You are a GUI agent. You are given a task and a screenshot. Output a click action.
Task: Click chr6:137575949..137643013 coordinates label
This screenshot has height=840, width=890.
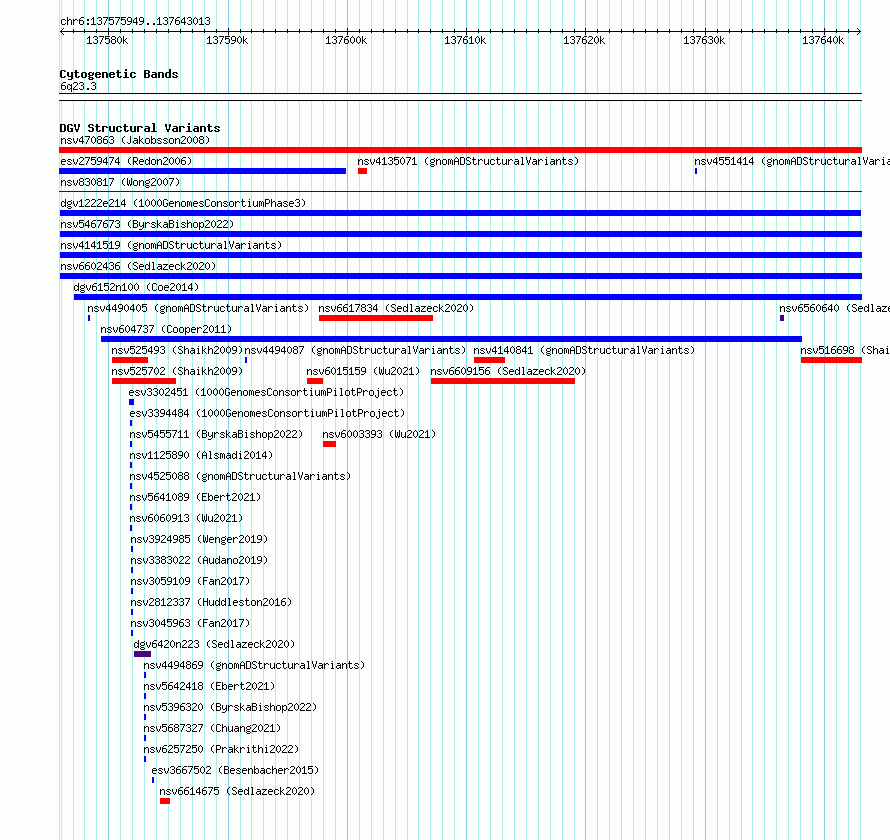click(135, 22)
